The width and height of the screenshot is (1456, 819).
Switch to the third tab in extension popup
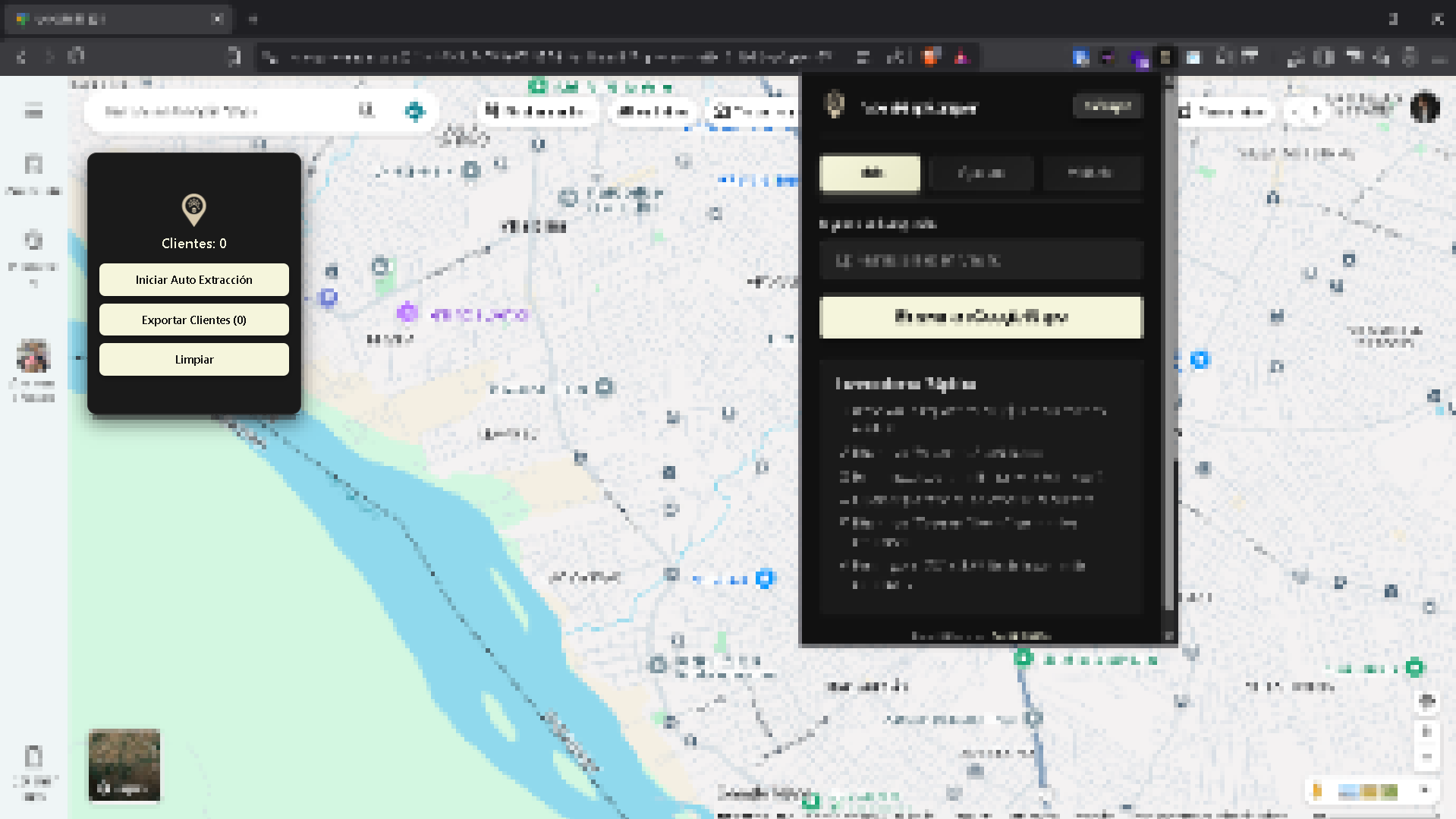tap(1090, 173)
